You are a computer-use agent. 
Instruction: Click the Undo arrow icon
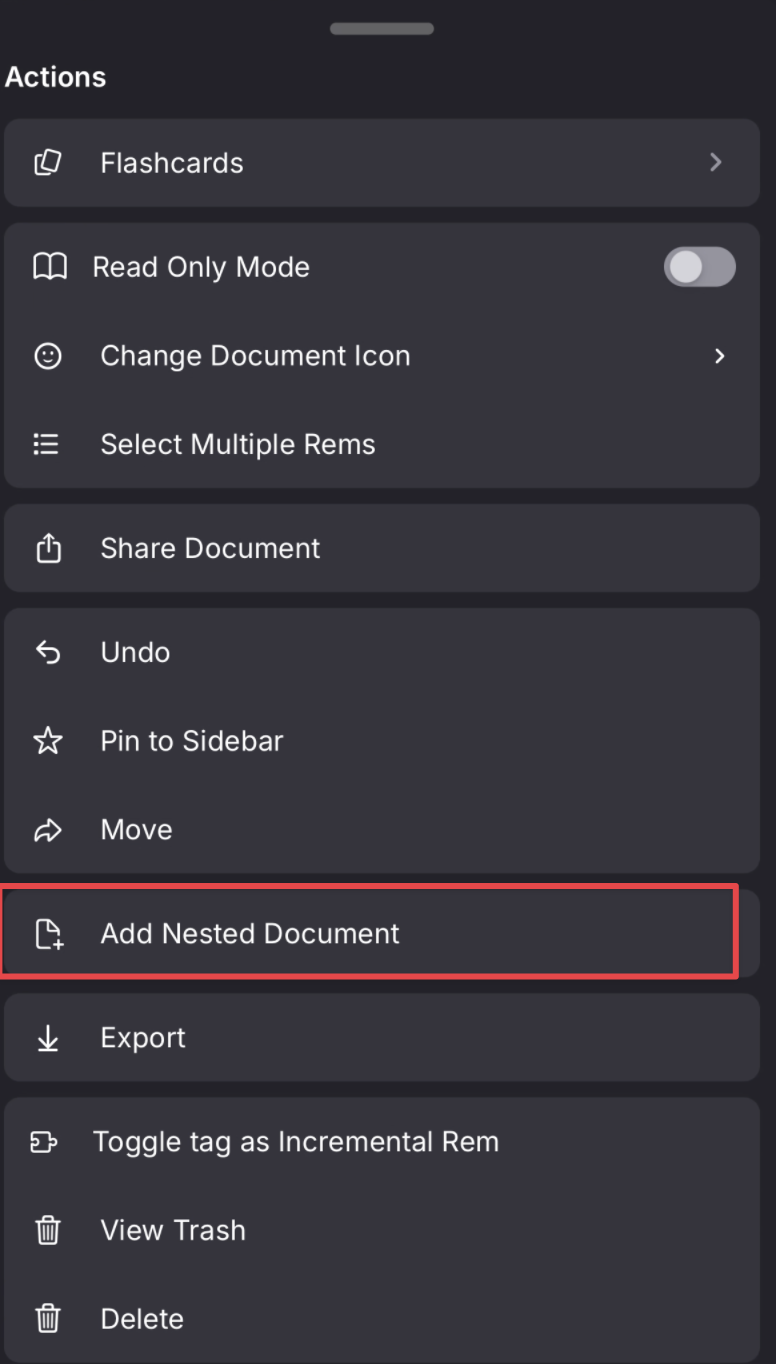pyautogui.click(x=48, y=653)
